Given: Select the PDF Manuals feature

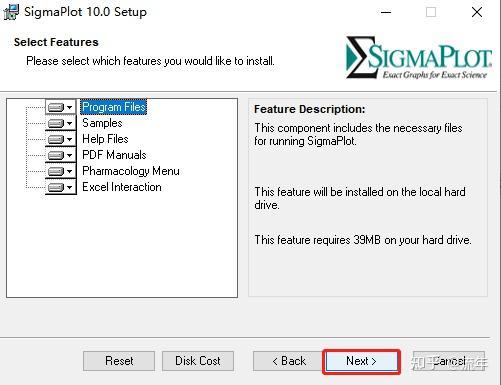Looking at the screenshot, I should (114, 155).
